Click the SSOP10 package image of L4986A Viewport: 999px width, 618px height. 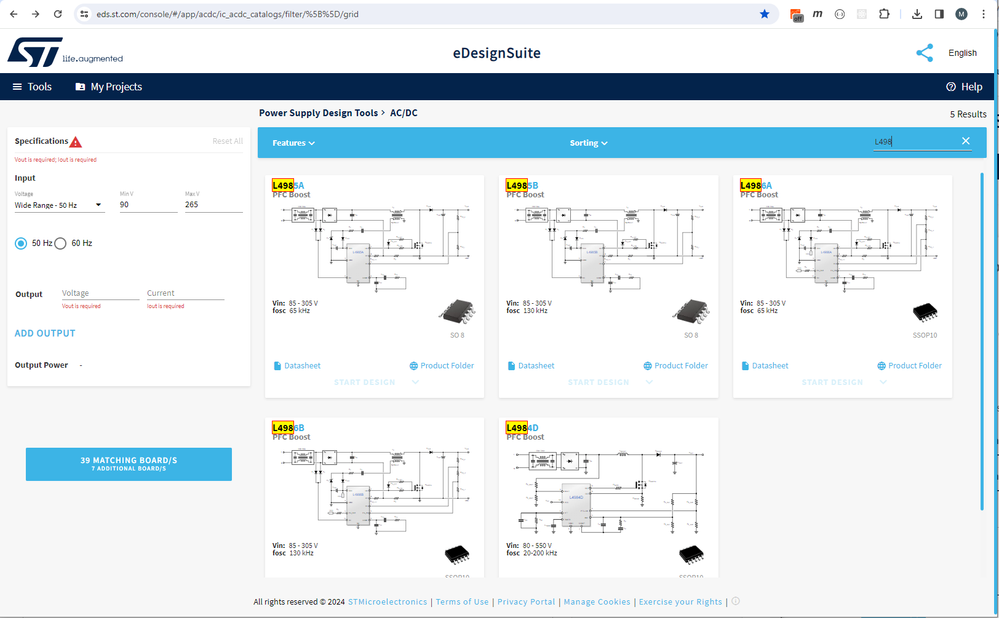[925, 312]
